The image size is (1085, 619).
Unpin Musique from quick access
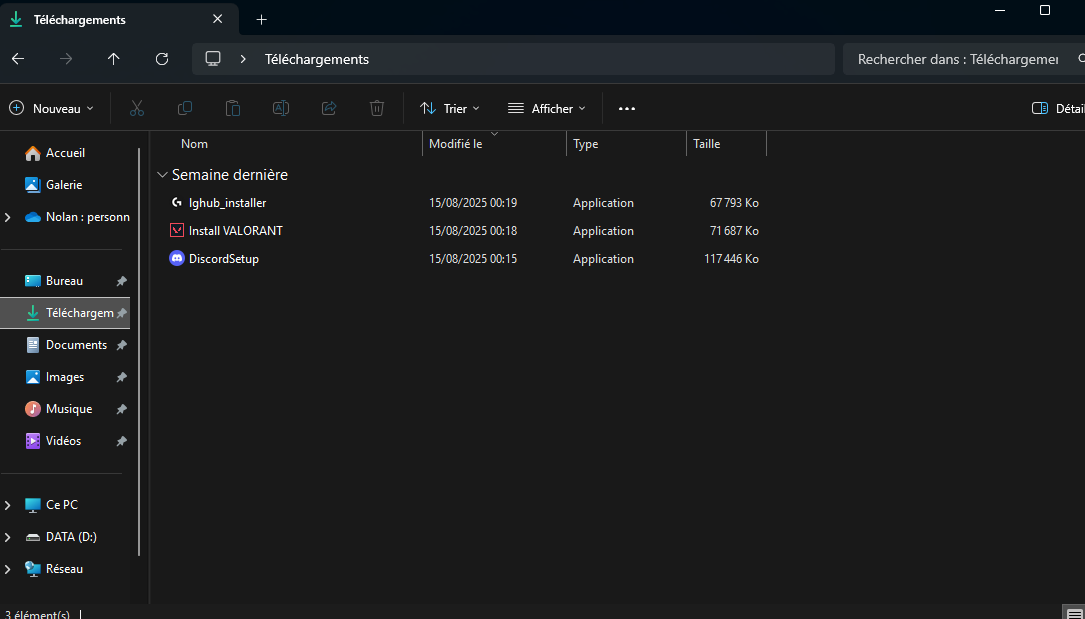click(x=122, y=409)
